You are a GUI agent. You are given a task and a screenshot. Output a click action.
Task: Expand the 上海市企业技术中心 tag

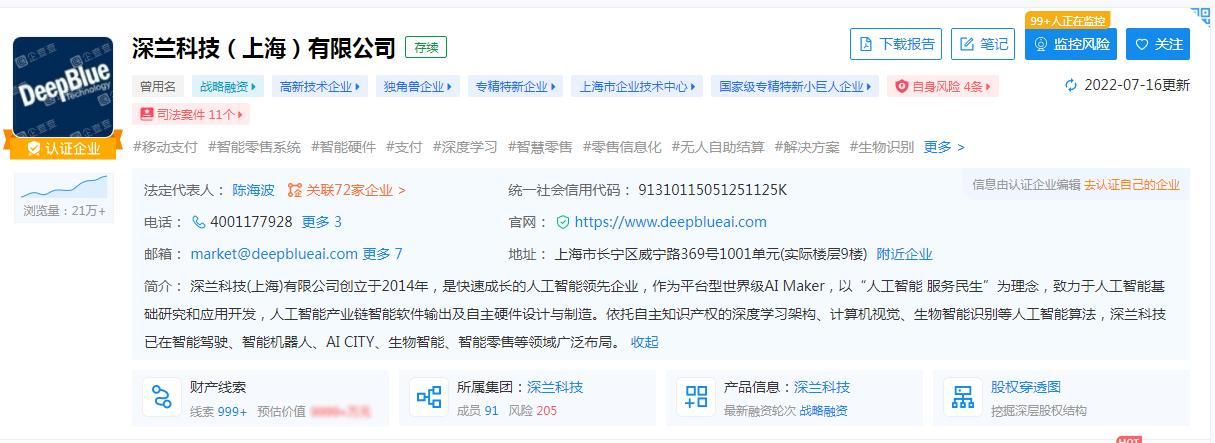pos(637,86)
